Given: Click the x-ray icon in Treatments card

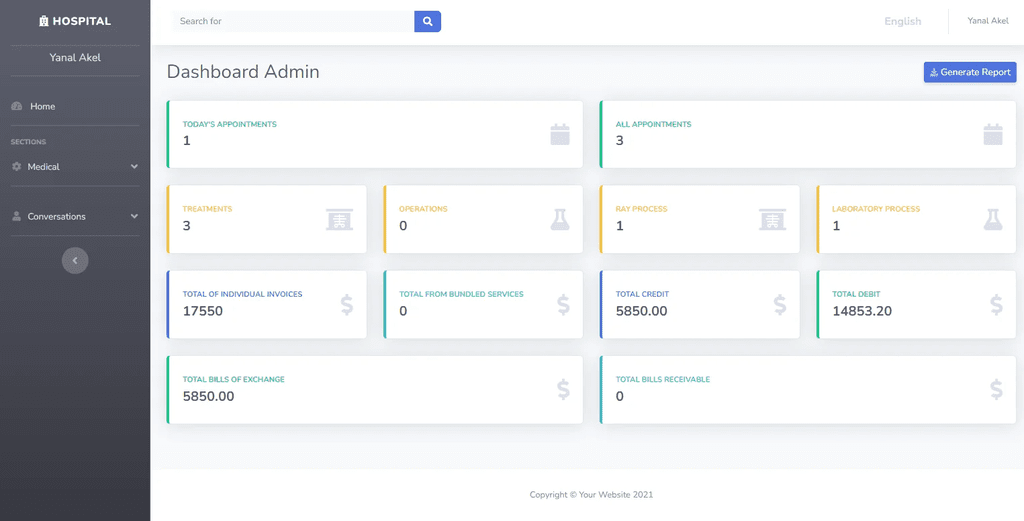Looking at the screenshot, I should [340, 219].
